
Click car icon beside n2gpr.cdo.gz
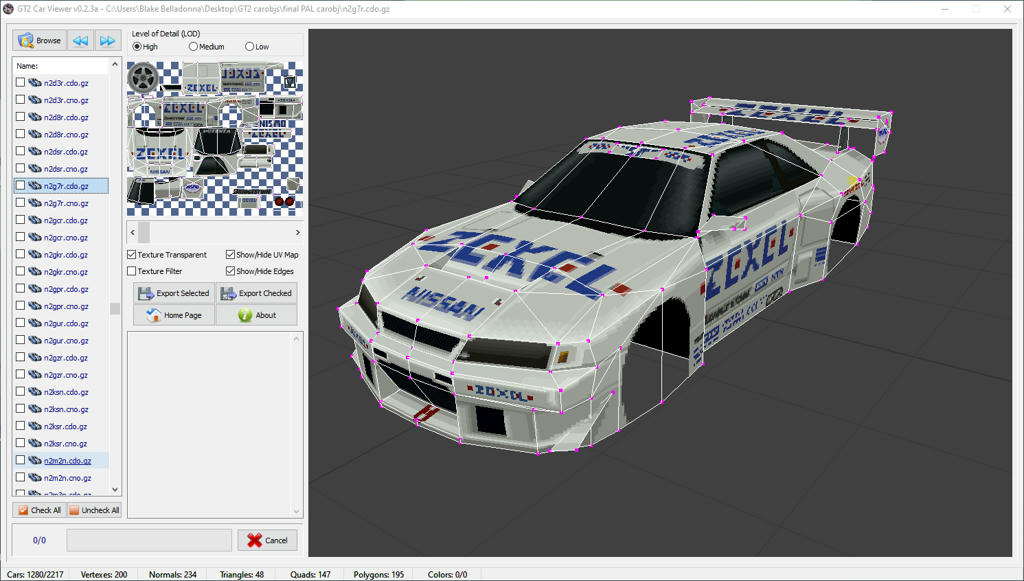(x=35, y=289)
